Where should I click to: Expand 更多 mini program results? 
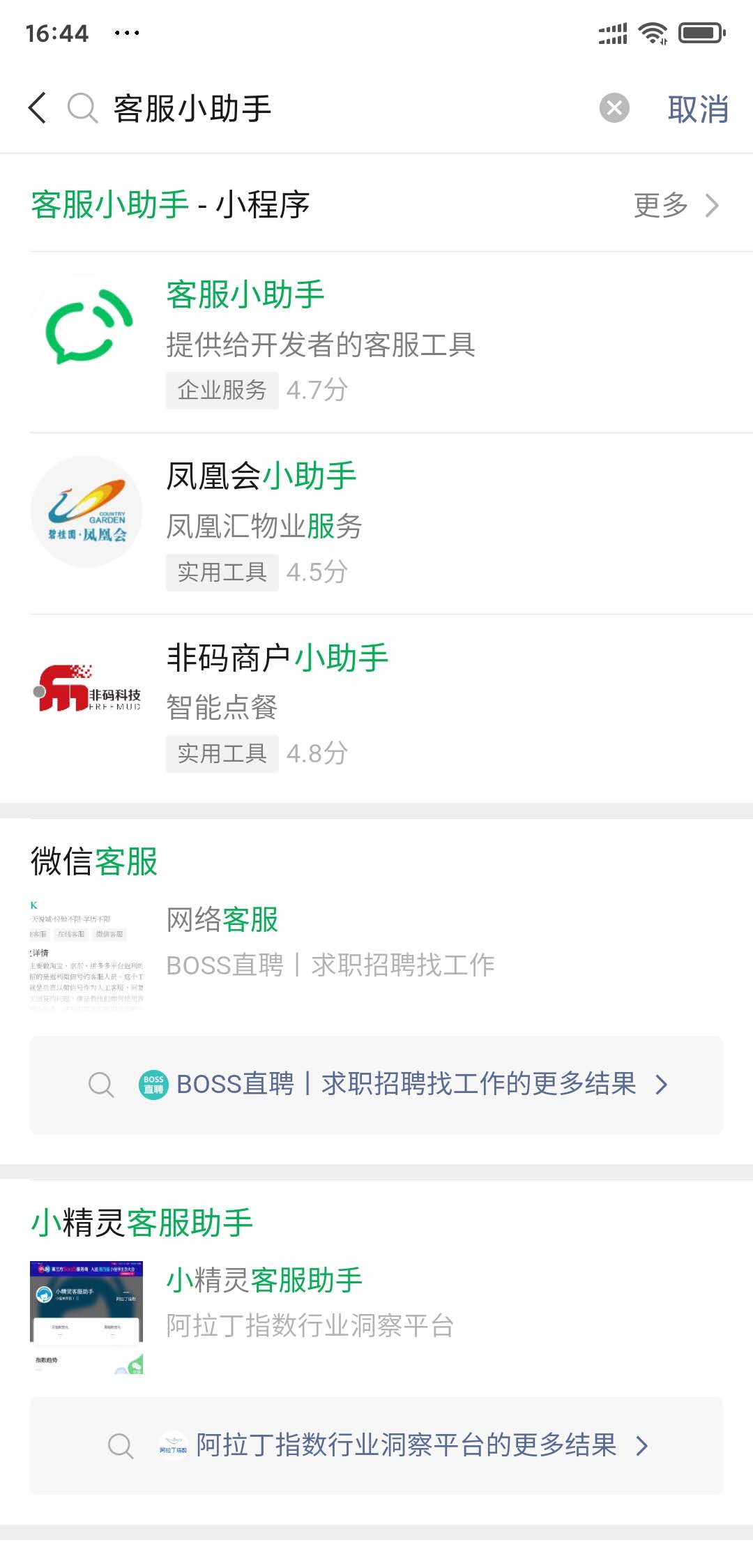tap(675, 205)
